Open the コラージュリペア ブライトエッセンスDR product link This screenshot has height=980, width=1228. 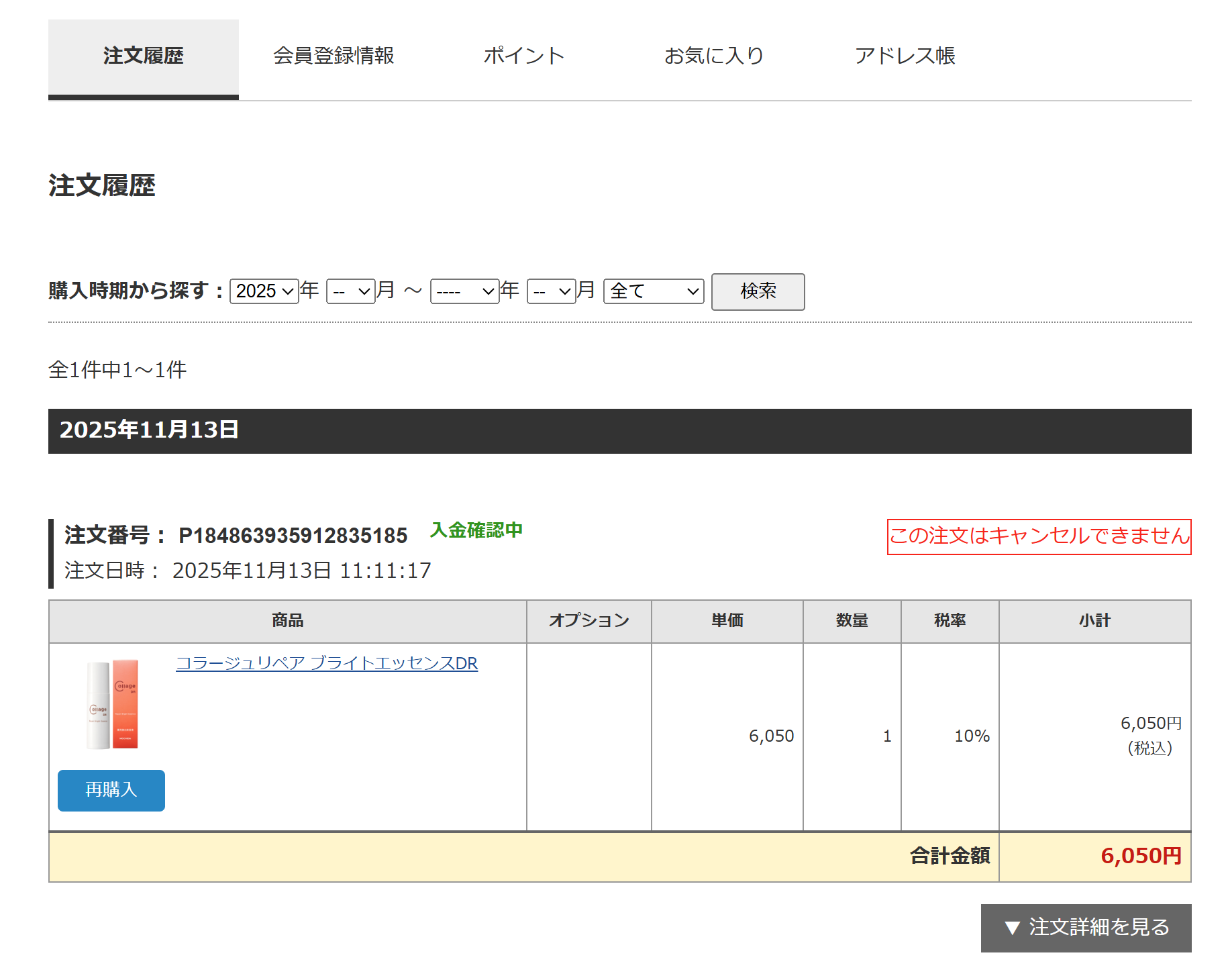click(x=327, y=663)
